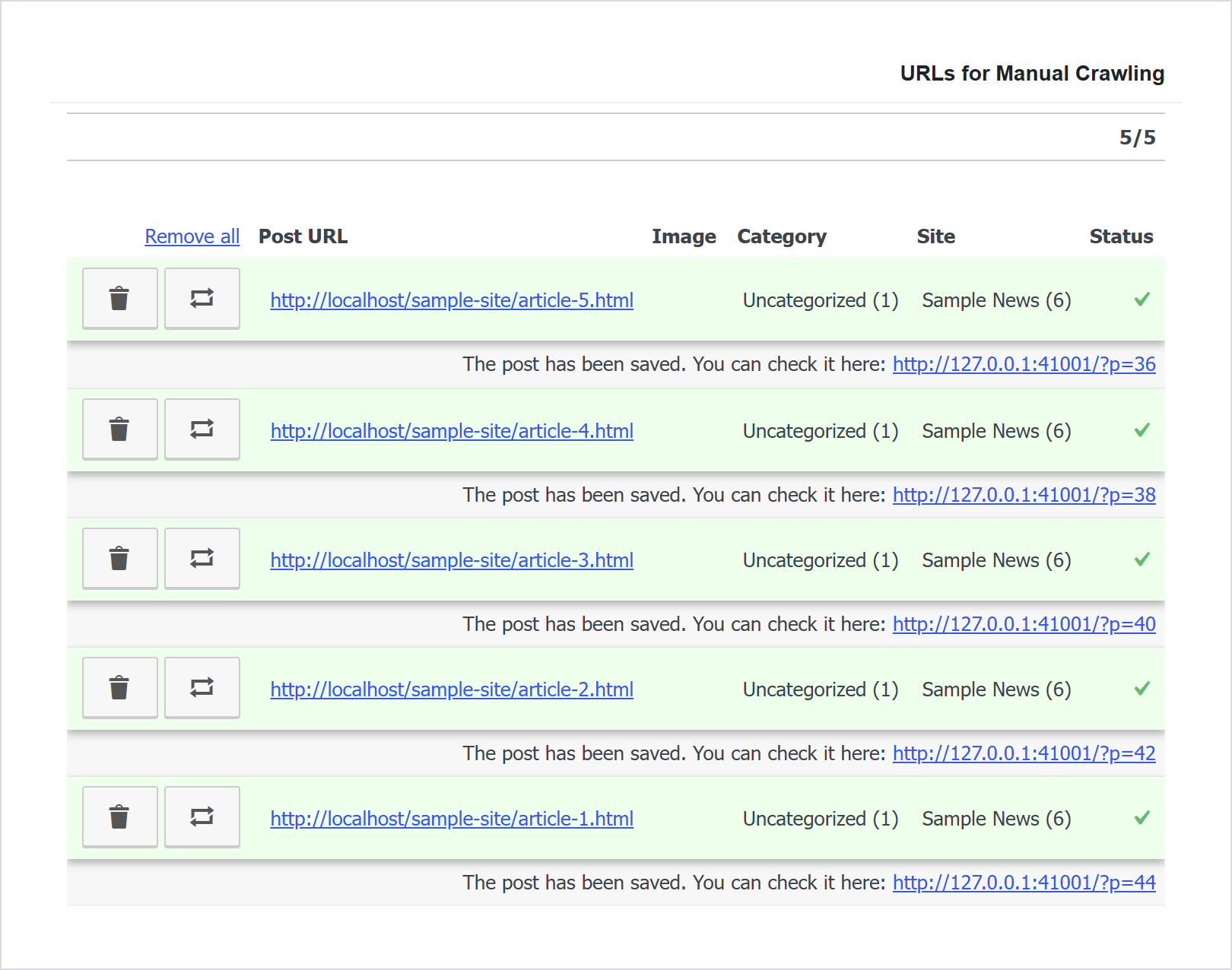
Task: Open saved post link ?p=40
Action: [x=1024, y=624]
